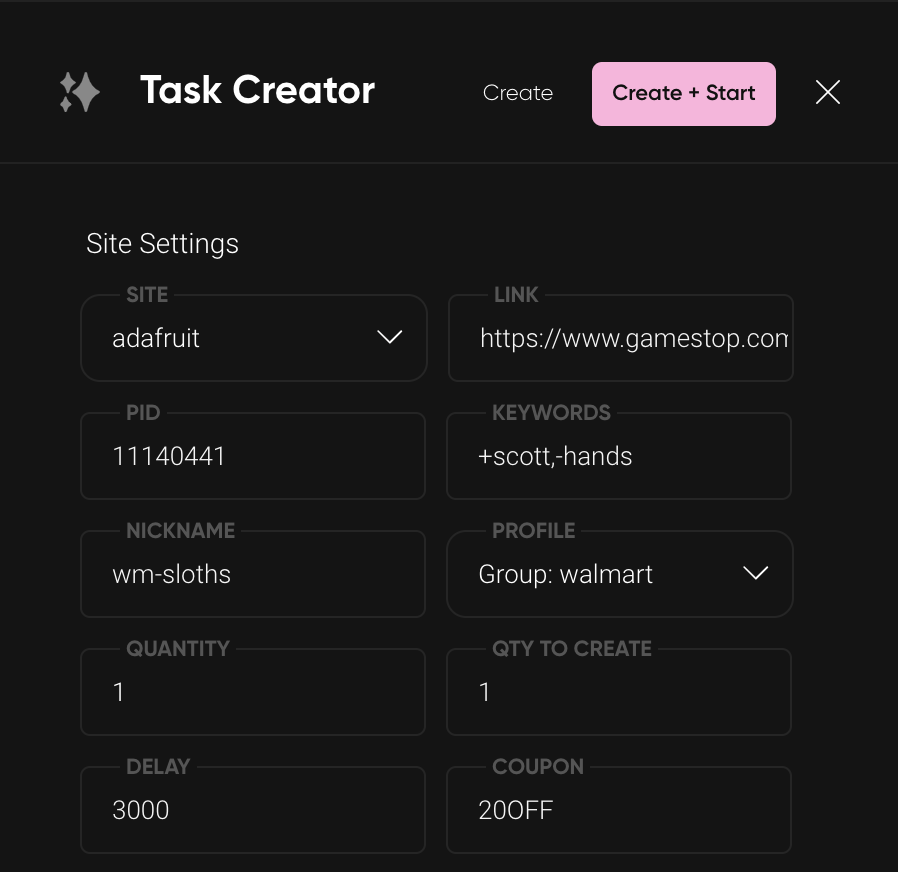Click the Create menu option
This screenshot has height=872, width=898.
click(x=518, y=92)
